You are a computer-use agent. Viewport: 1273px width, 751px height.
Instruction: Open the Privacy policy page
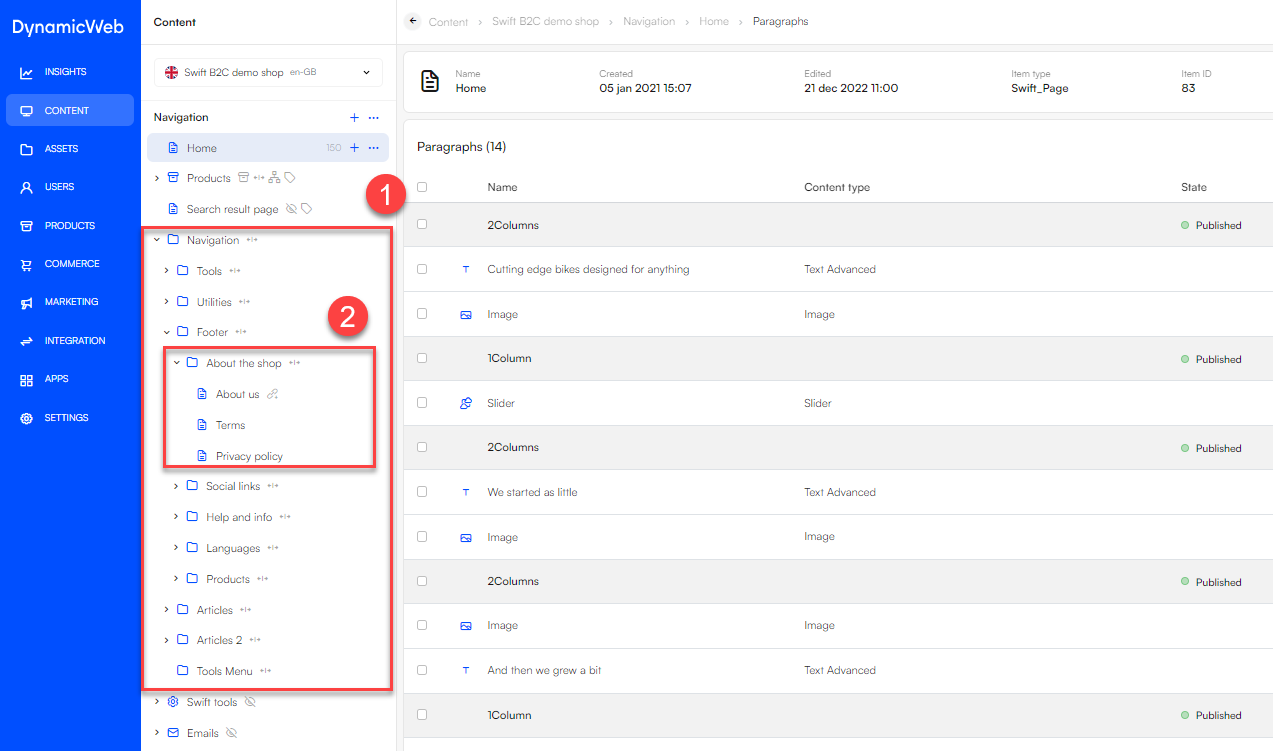(x=249, y=456)
